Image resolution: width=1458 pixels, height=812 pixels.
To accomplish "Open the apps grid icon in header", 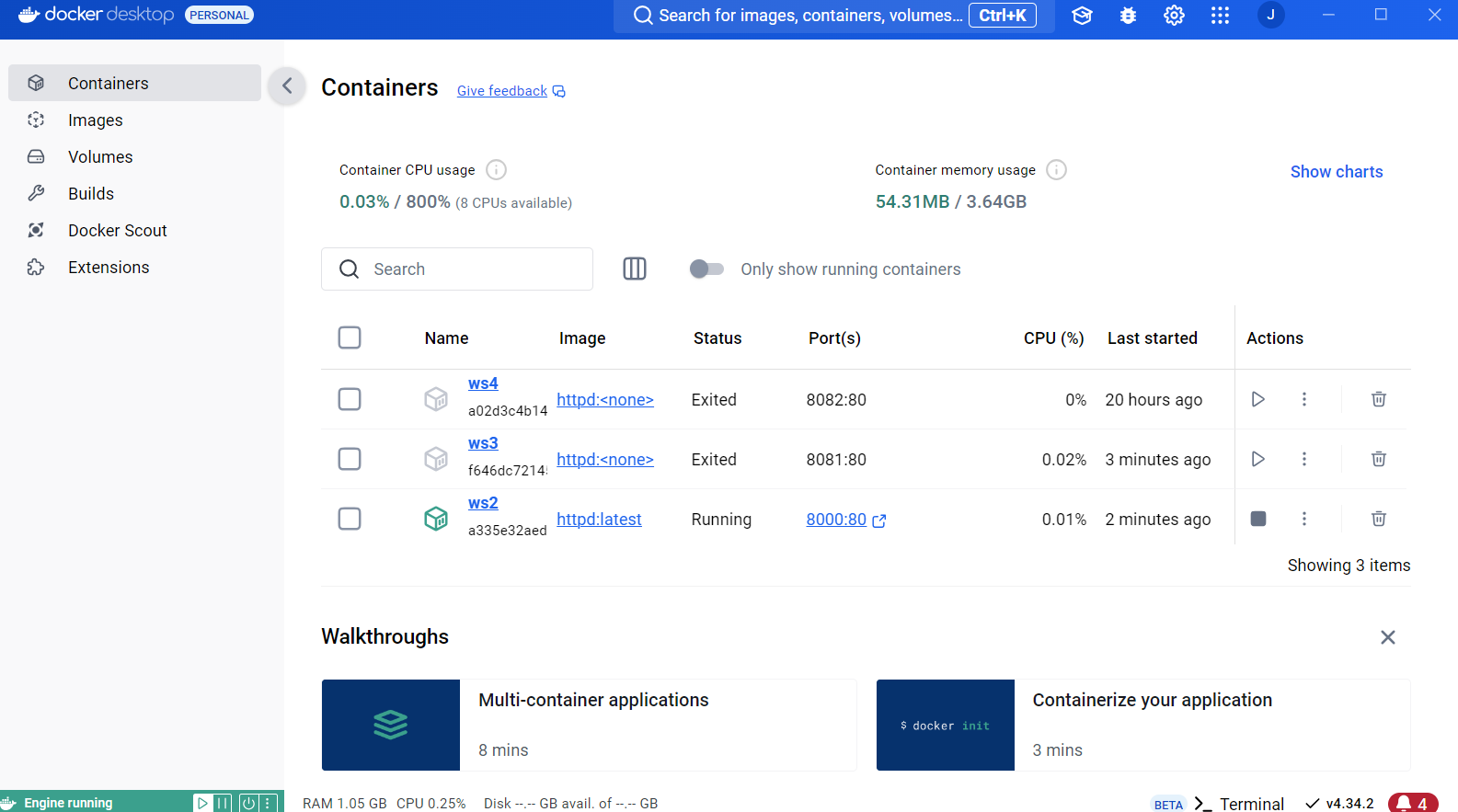I will (1220, 16).
